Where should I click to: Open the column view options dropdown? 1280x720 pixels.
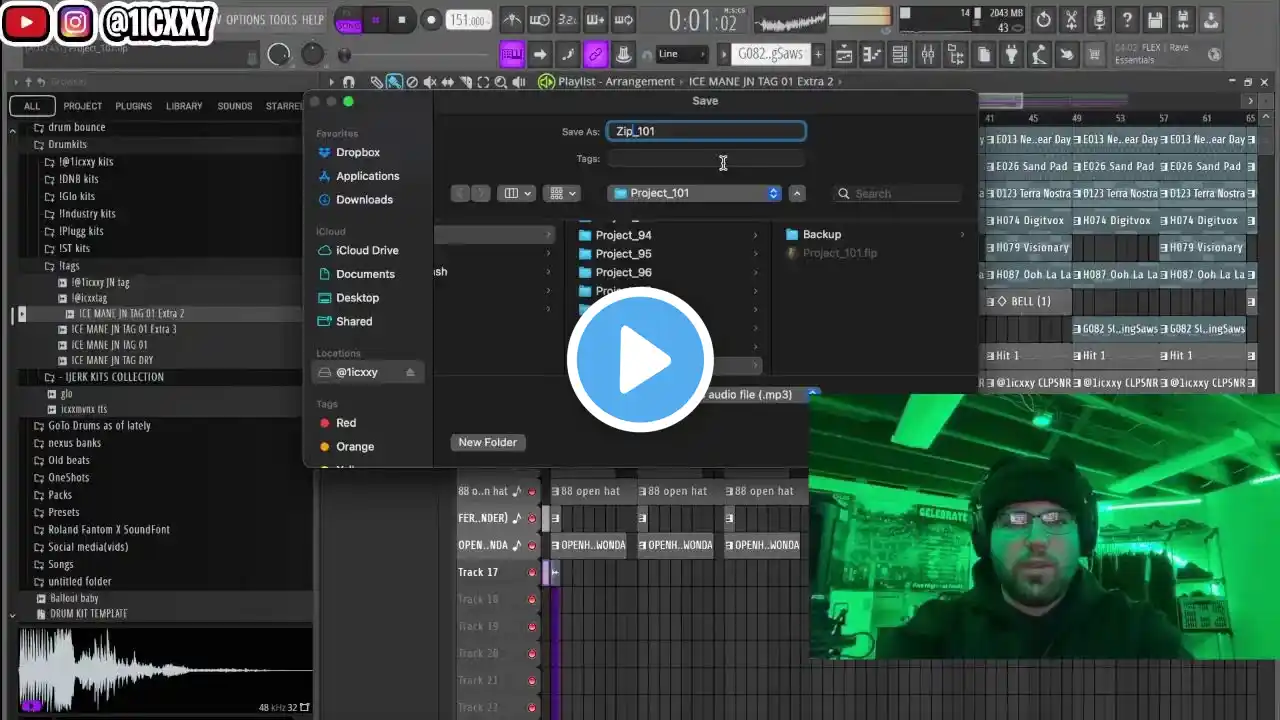pyautogui.click(x=518, y=193)
